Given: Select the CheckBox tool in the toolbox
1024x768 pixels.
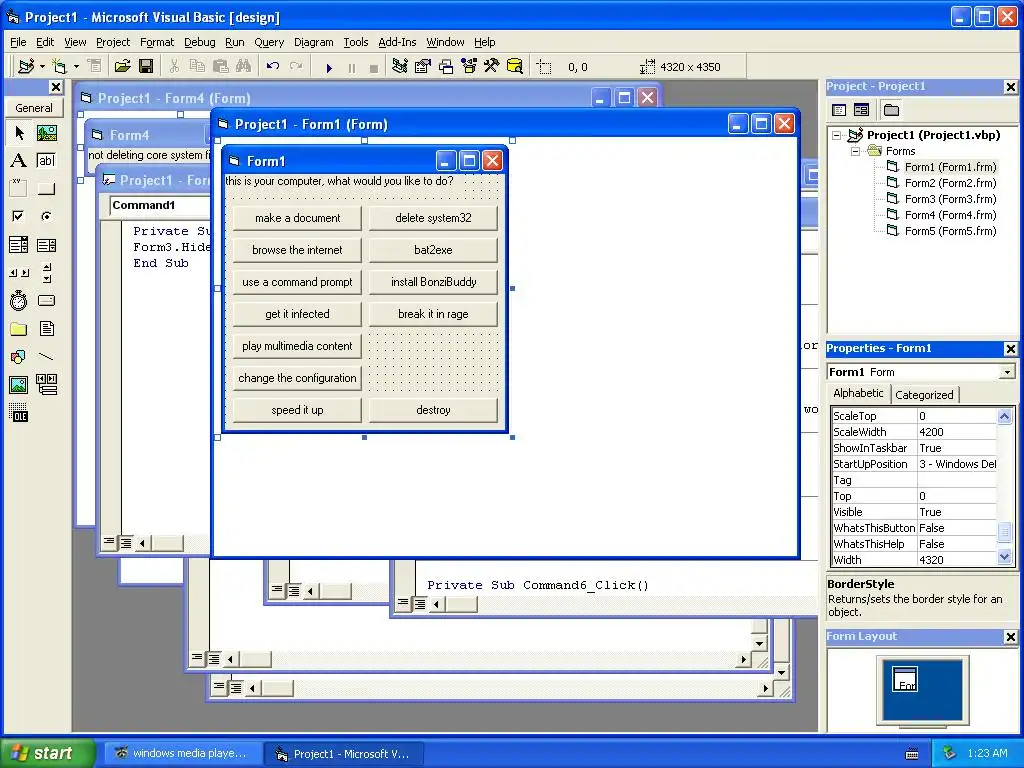Looking at the screenshot, I should point(19,216).
